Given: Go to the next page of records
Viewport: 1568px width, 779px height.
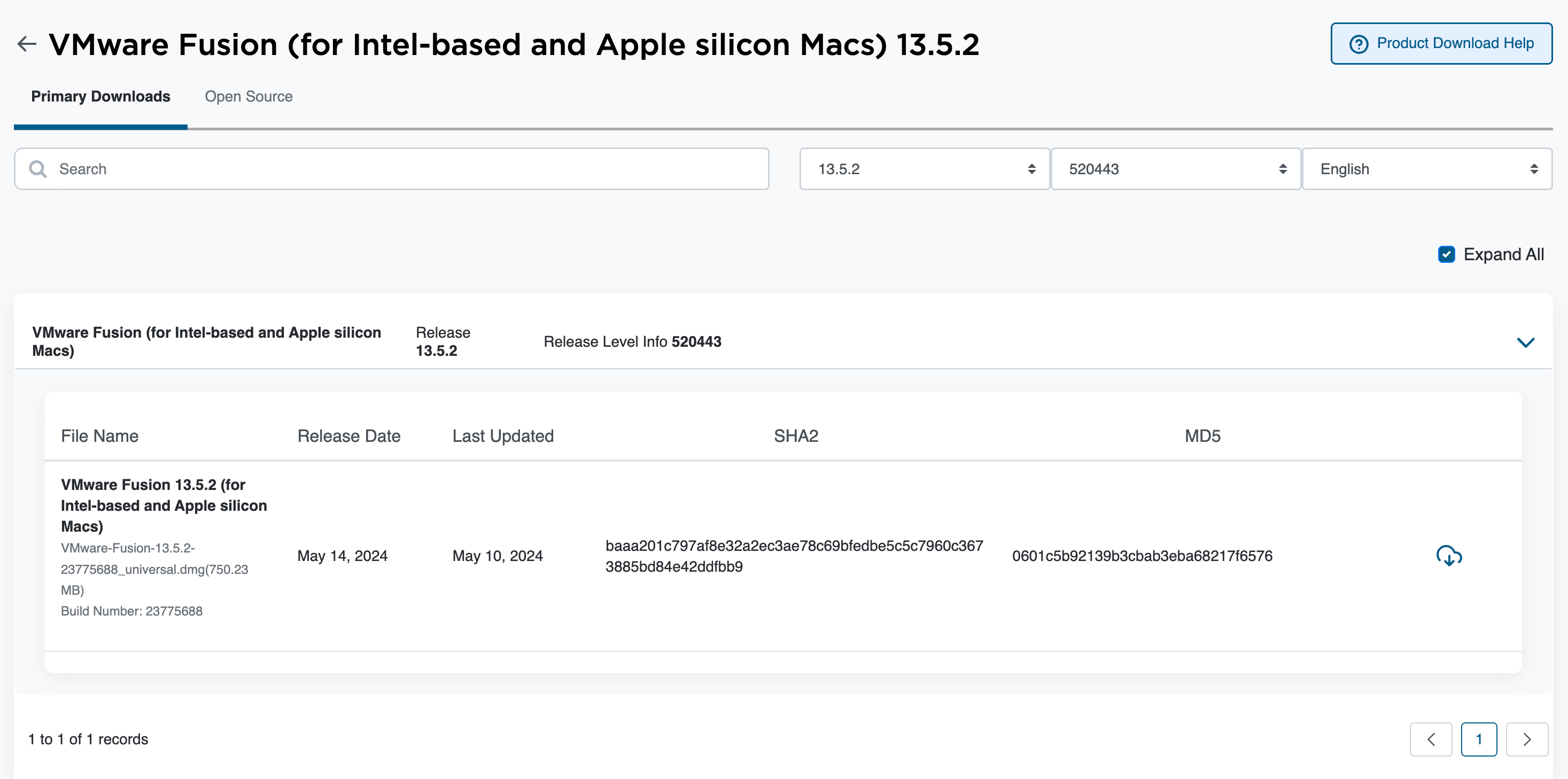Looking at the screenshot, I should click(1527, 739).
